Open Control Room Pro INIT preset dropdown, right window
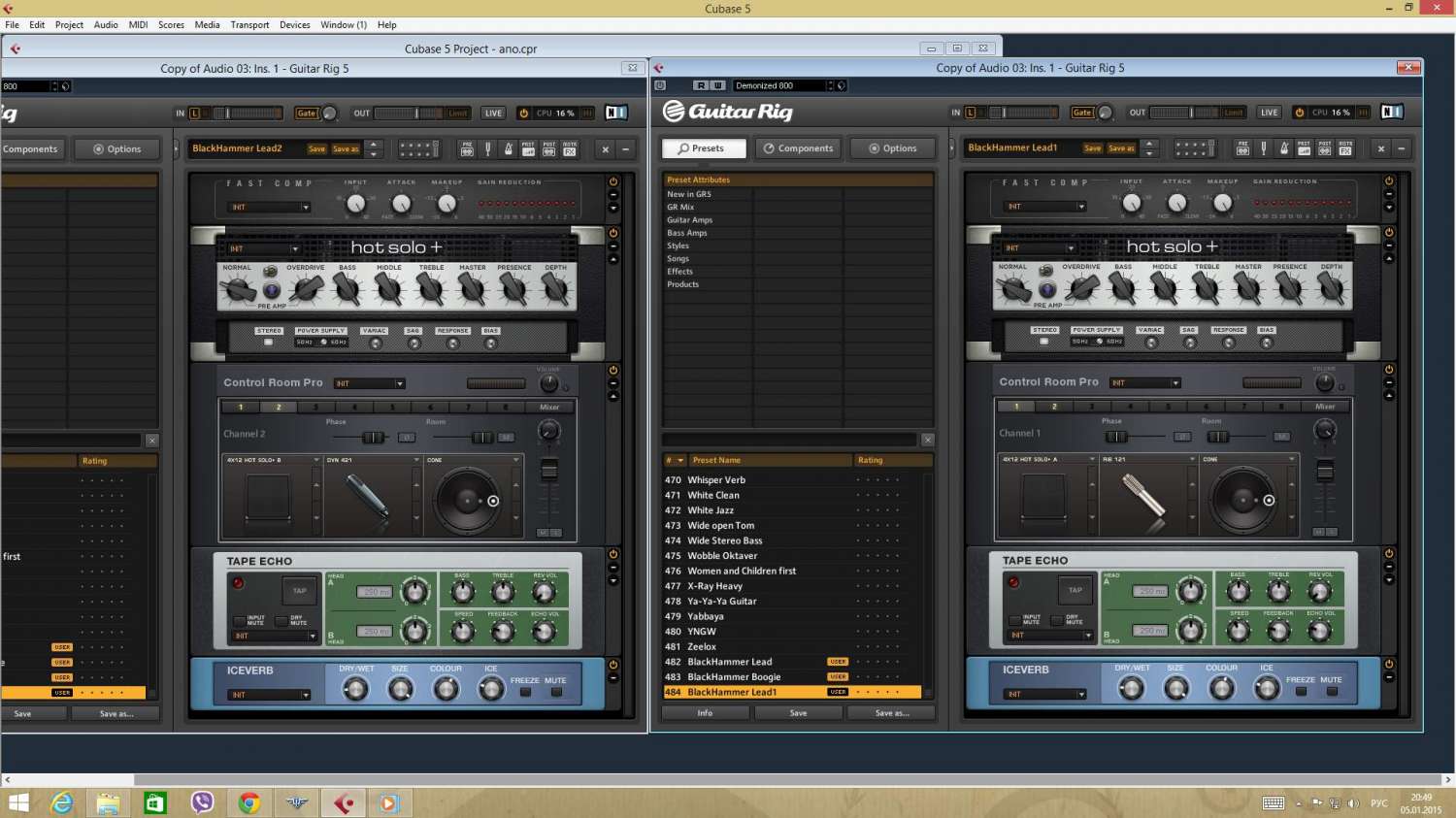This screenshot has width=1456, height=818. (1145, 382)
